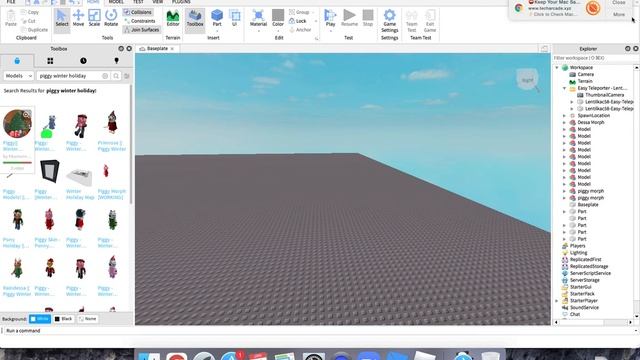Viewport: 640px width, 360px height.
Task: Toggle Collisions option
Action: click(138, 12)
